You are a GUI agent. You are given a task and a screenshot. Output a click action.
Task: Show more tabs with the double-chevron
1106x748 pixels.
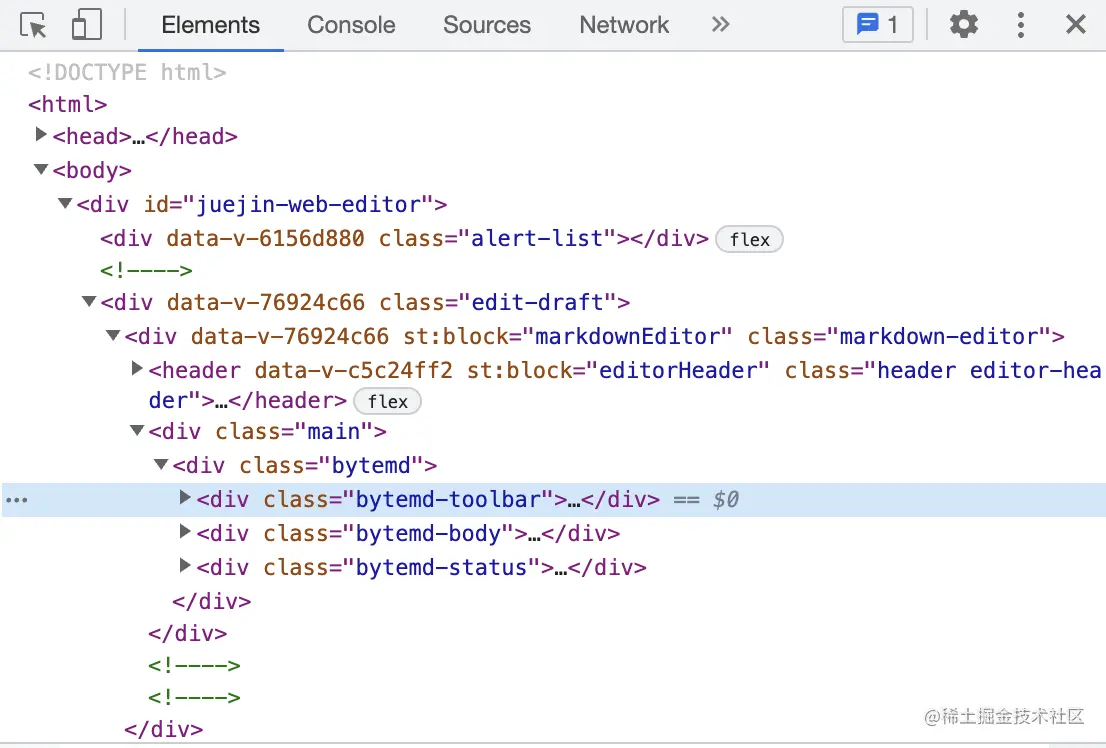720,25
